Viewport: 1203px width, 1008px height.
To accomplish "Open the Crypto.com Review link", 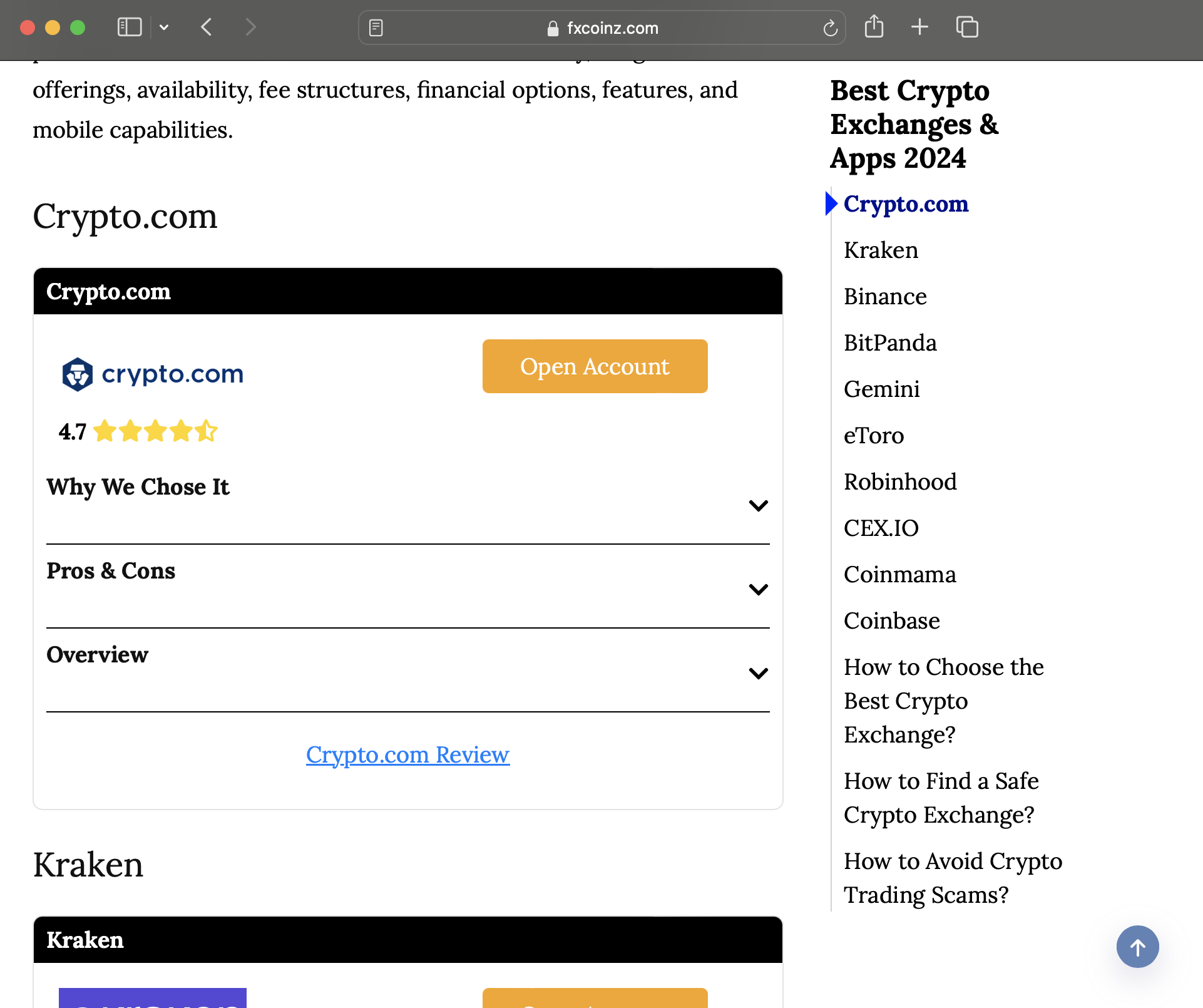I will pyautogui.click(x=407, y=754).
